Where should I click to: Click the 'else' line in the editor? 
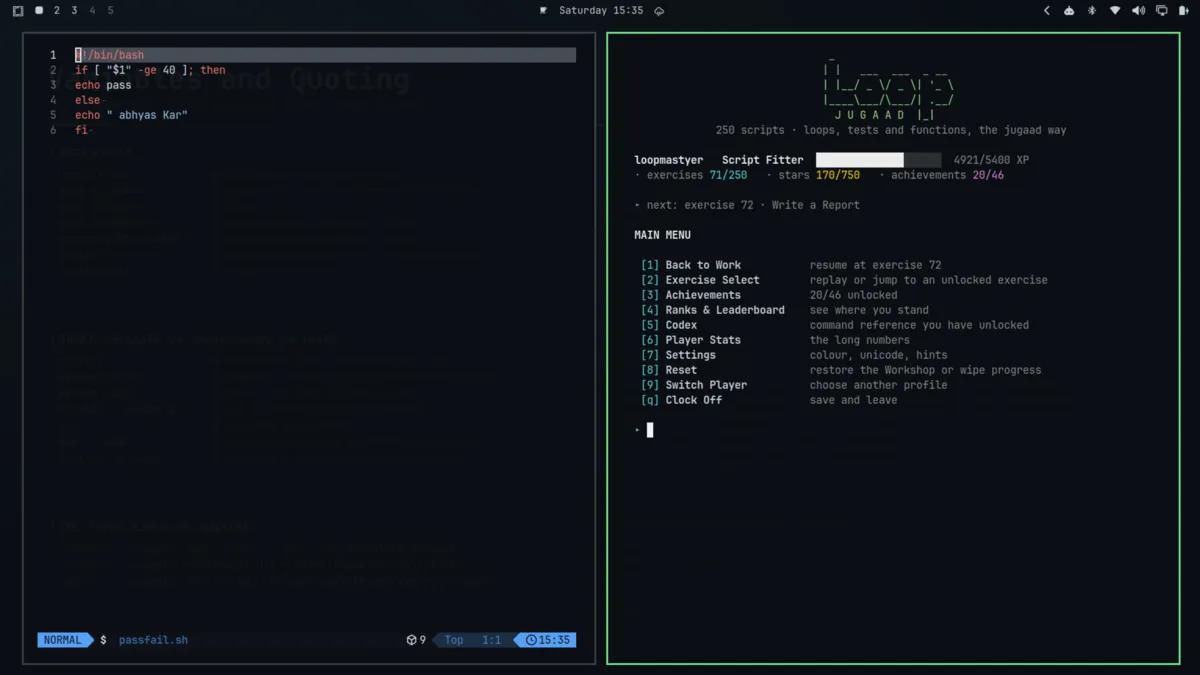(x=88, y=100)
